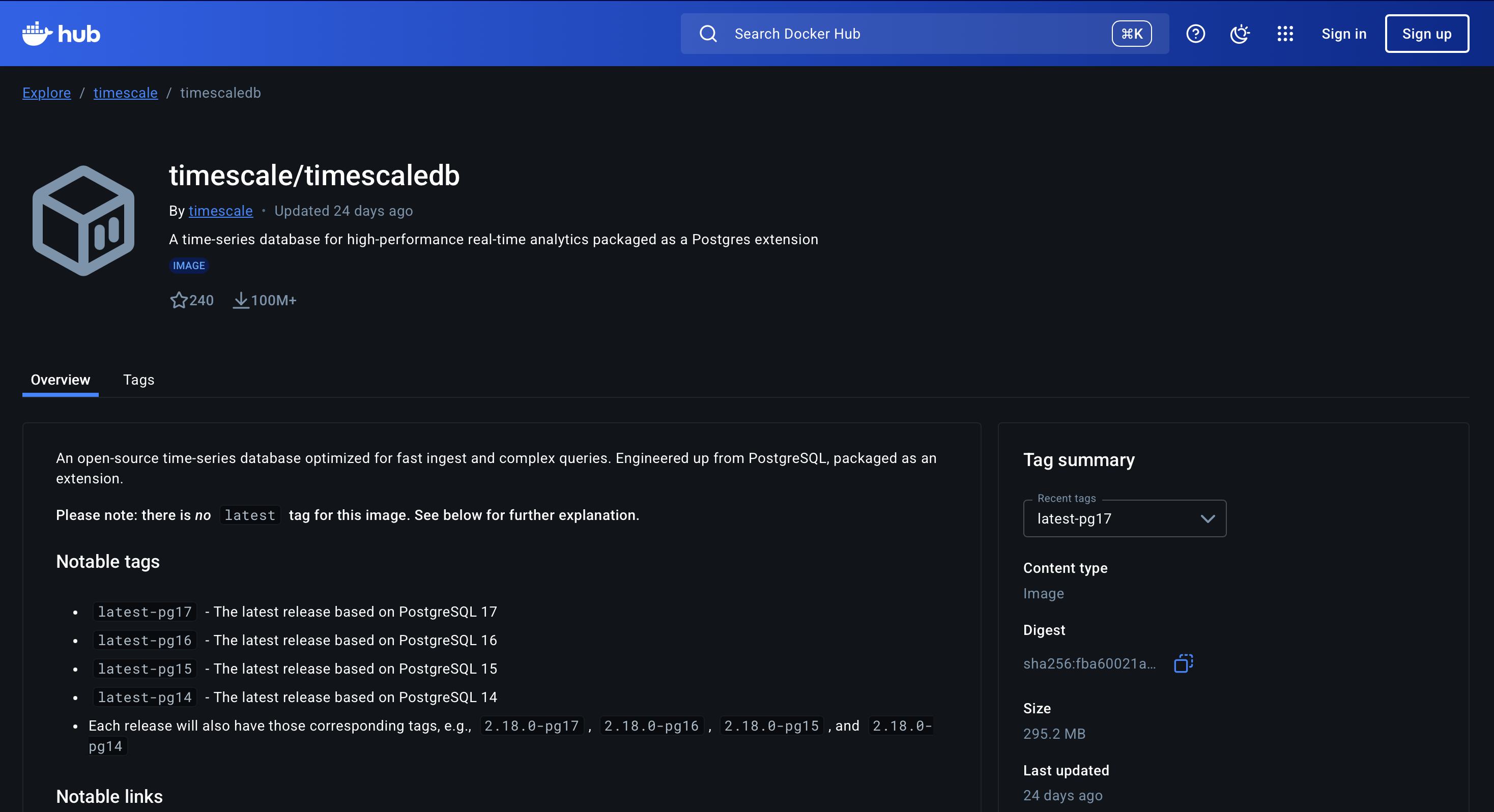Click the Sign up button

point(1426,34)
